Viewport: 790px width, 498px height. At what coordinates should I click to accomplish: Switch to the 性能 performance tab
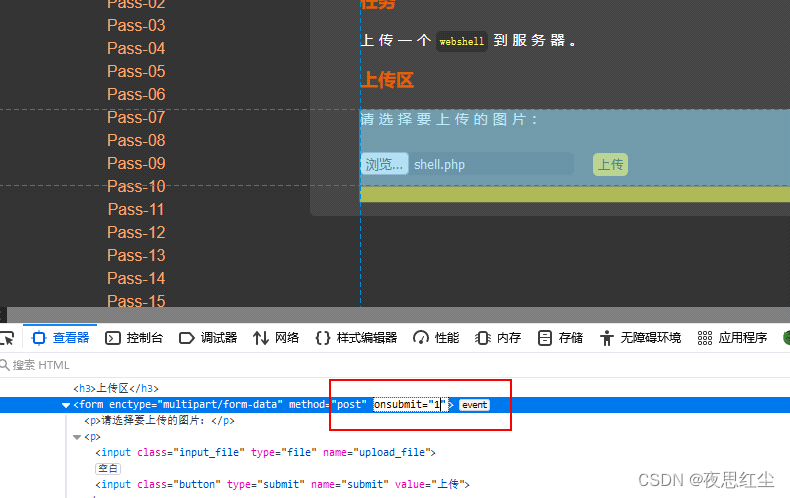click(436, 338)
